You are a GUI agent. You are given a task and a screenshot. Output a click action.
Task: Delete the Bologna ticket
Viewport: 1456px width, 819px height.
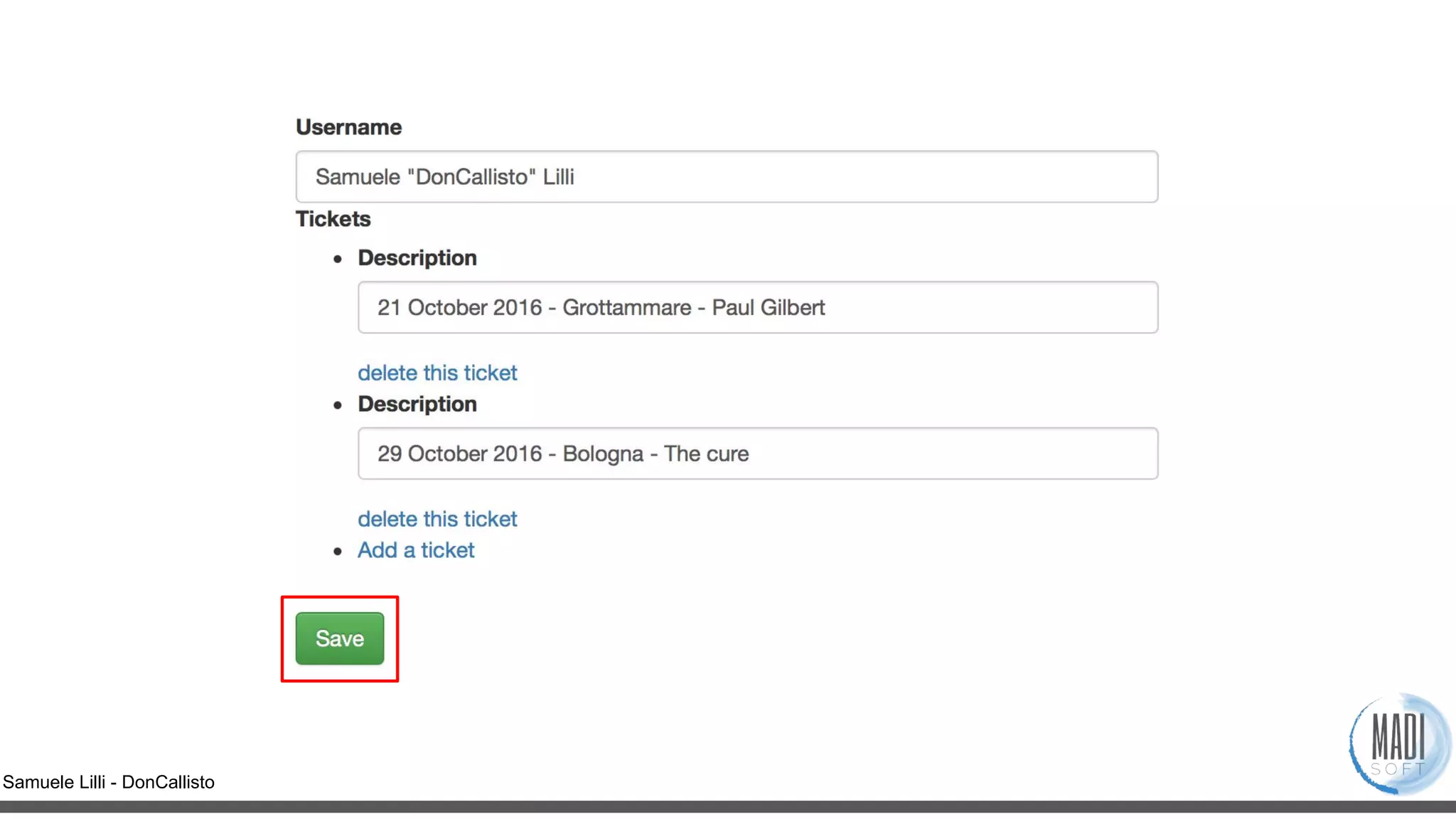click(x=437, y=519)
